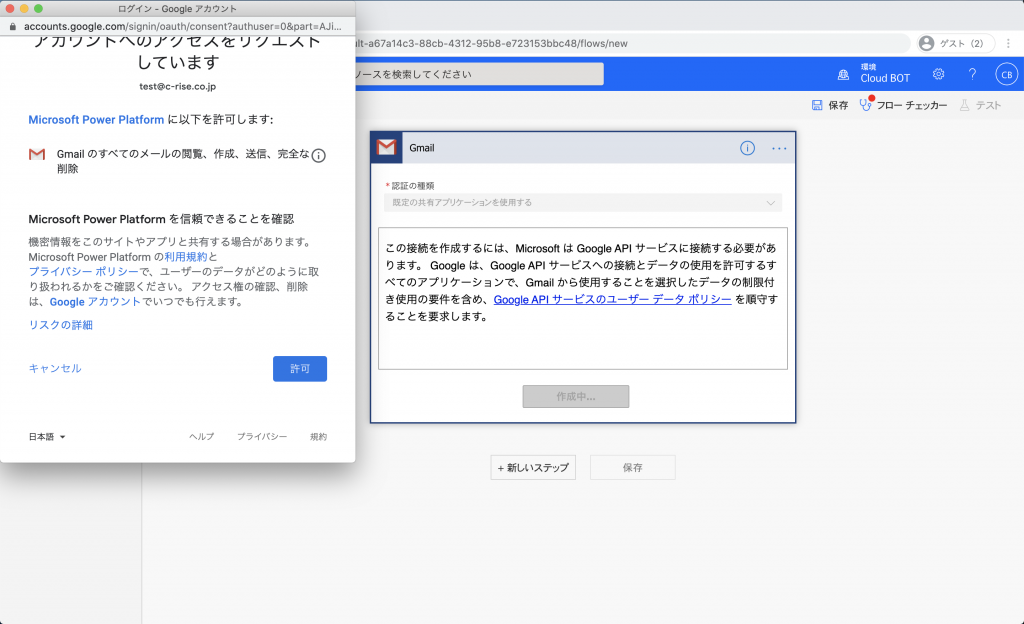
Task: Click the environment icon beside Cloud BOT
Action: [x=843, y=74]
